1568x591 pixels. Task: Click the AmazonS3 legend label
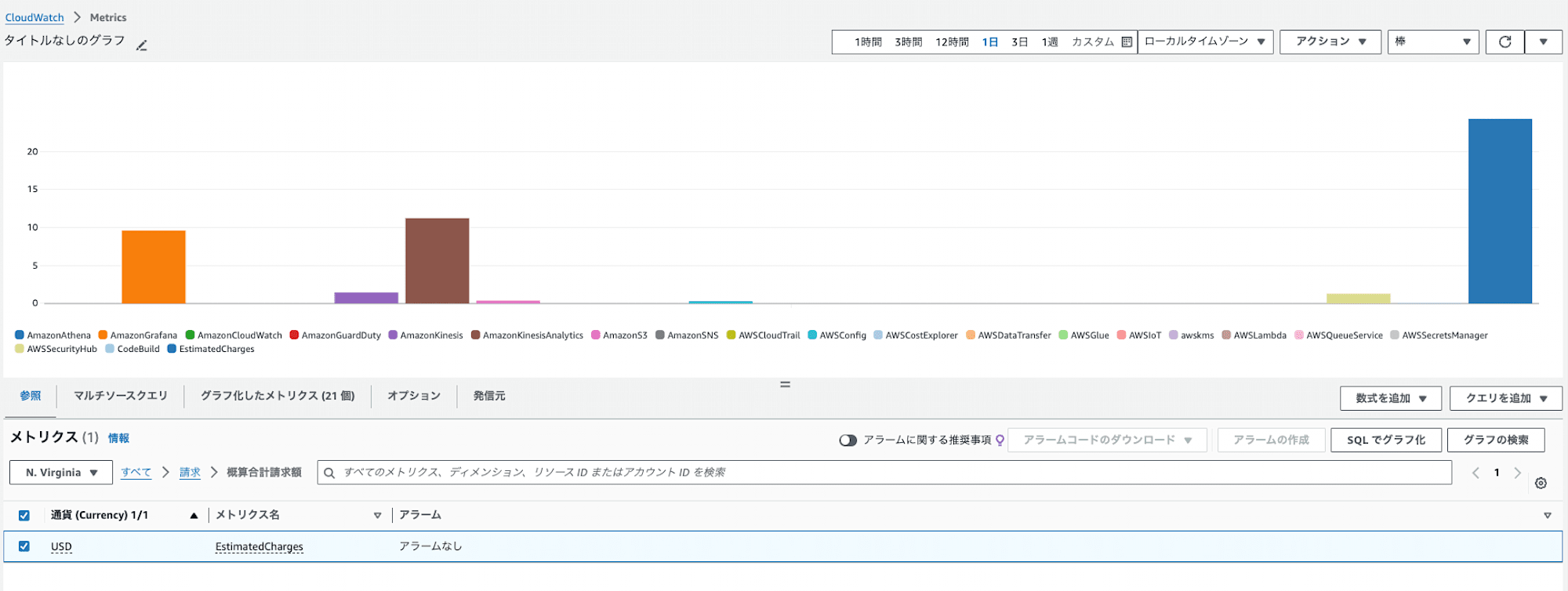(625, 335)
